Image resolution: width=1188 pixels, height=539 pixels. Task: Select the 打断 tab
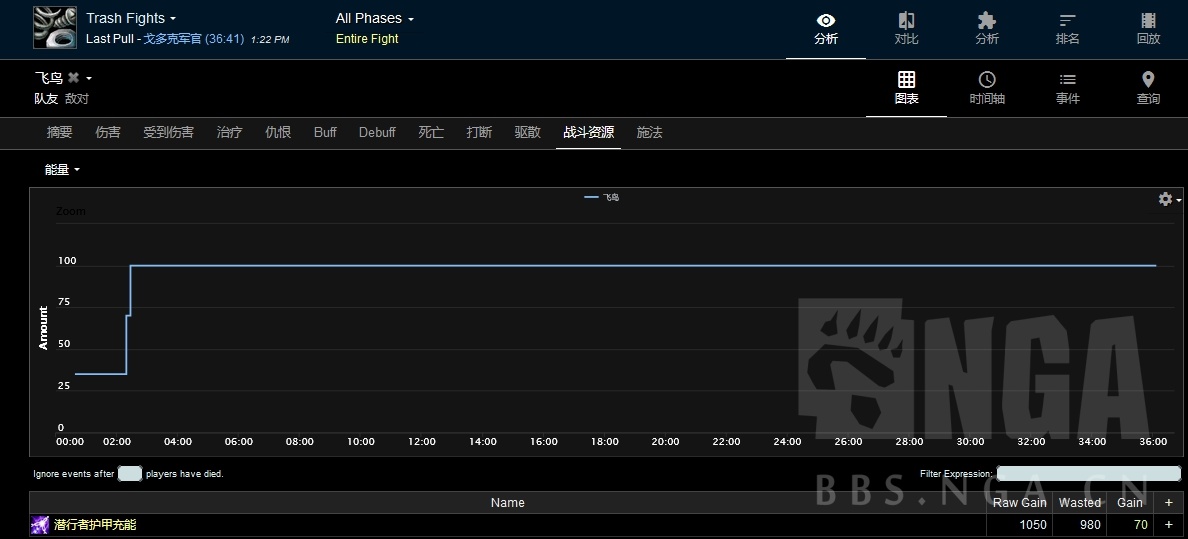pos(479,133)
